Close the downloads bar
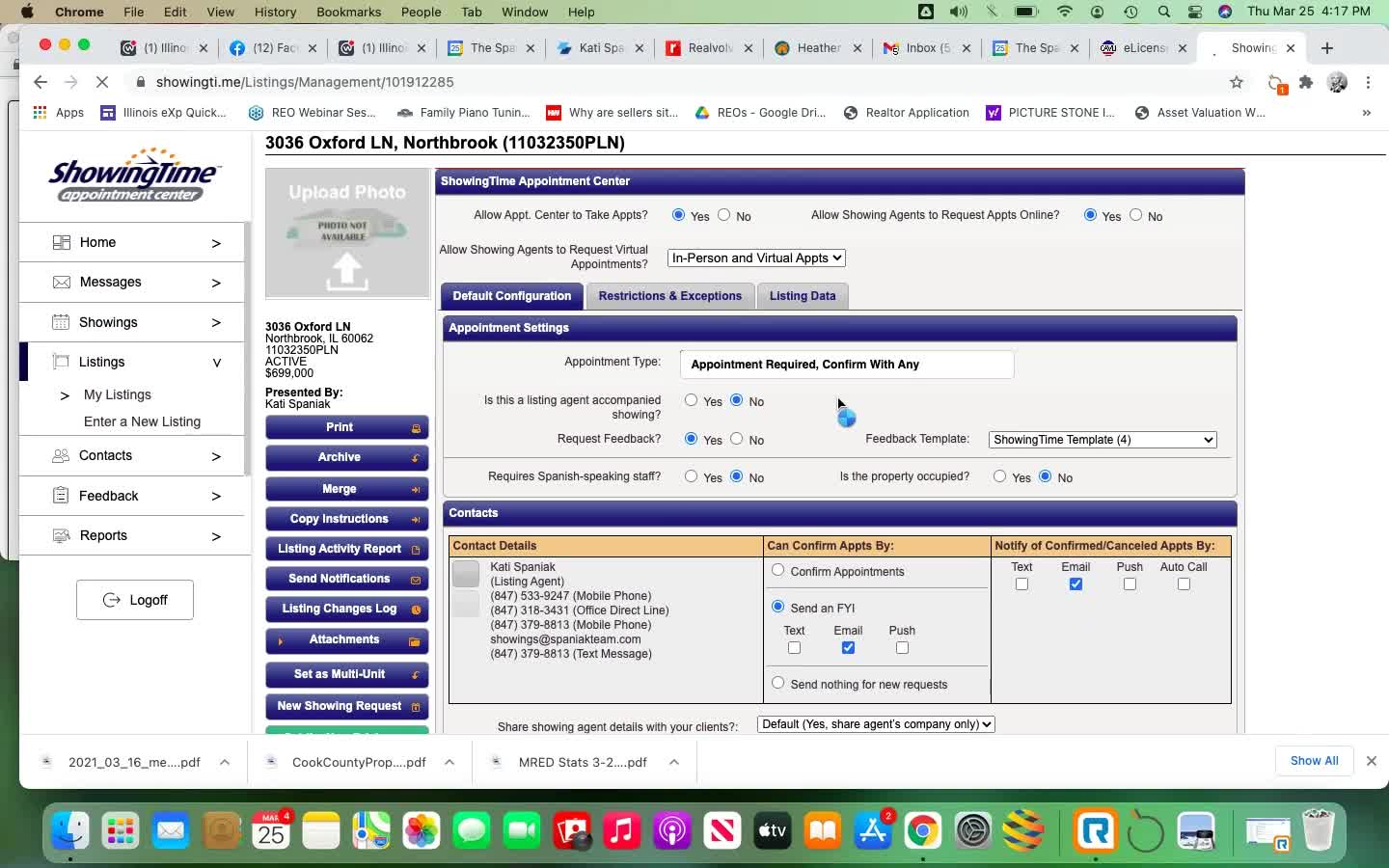Image resolution: width=1389 pixels, height=868 pixels. (1371, 761)
